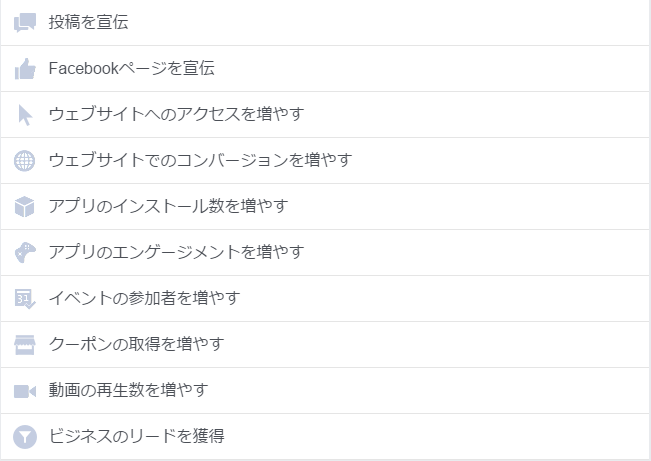651x461 pixels.
Task: Click the game controller icon for app engagement
Action: 25,253
